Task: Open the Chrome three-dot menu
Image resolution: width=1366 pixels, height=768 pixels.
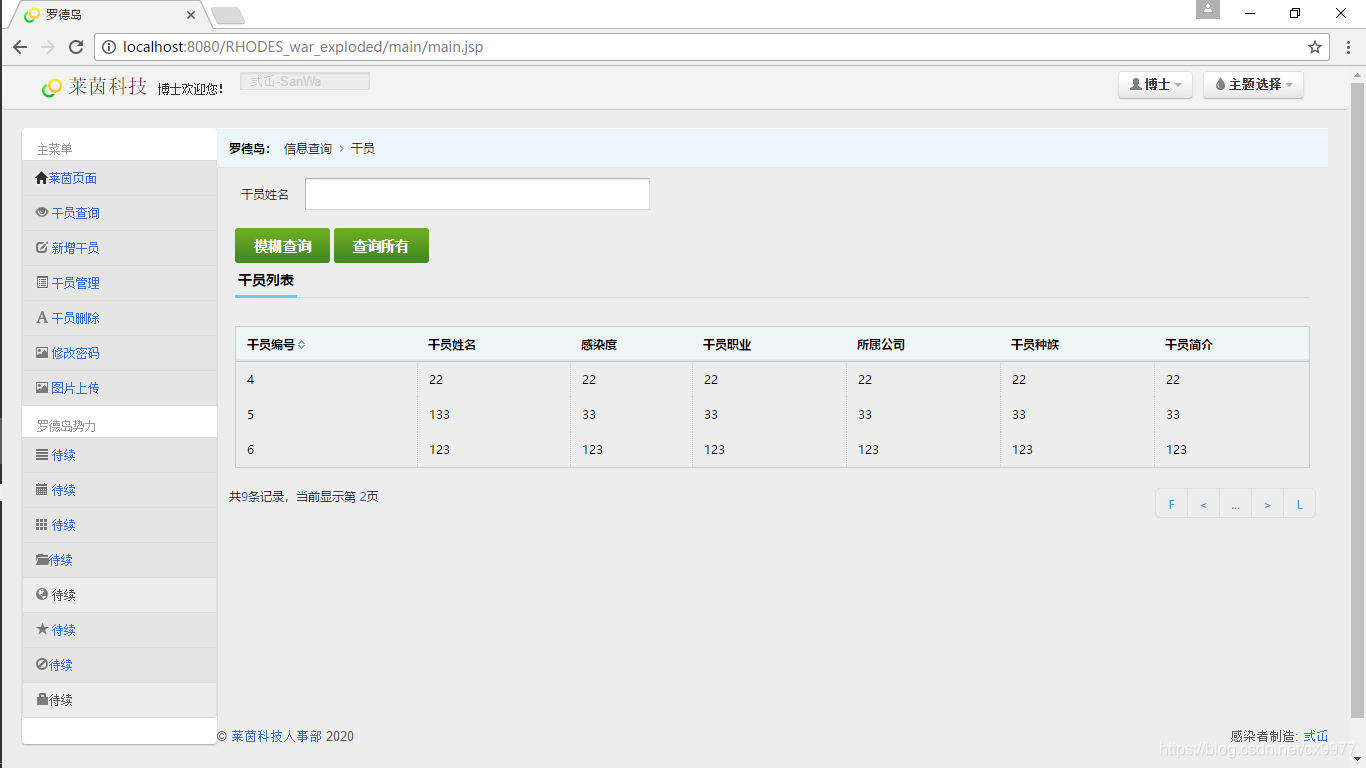Action: click(1348, 47)
